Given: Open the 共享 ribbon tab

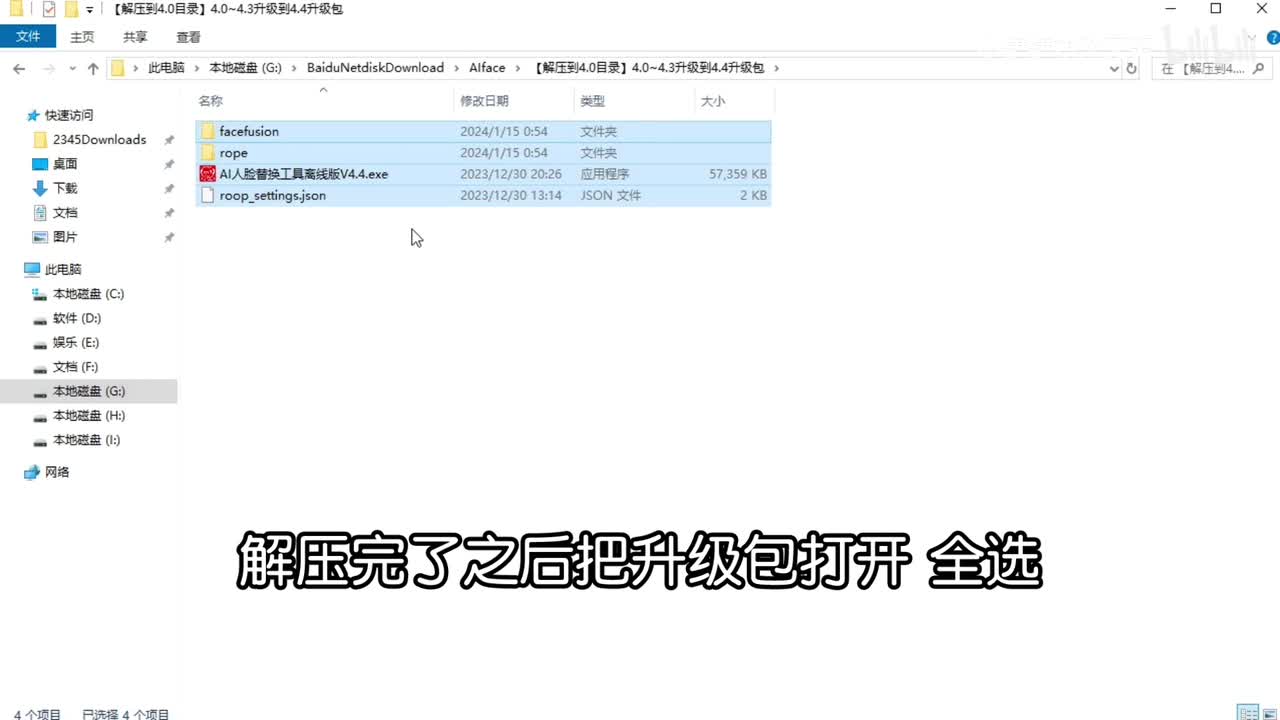Looking at the screenshot, I should point(135,37).
